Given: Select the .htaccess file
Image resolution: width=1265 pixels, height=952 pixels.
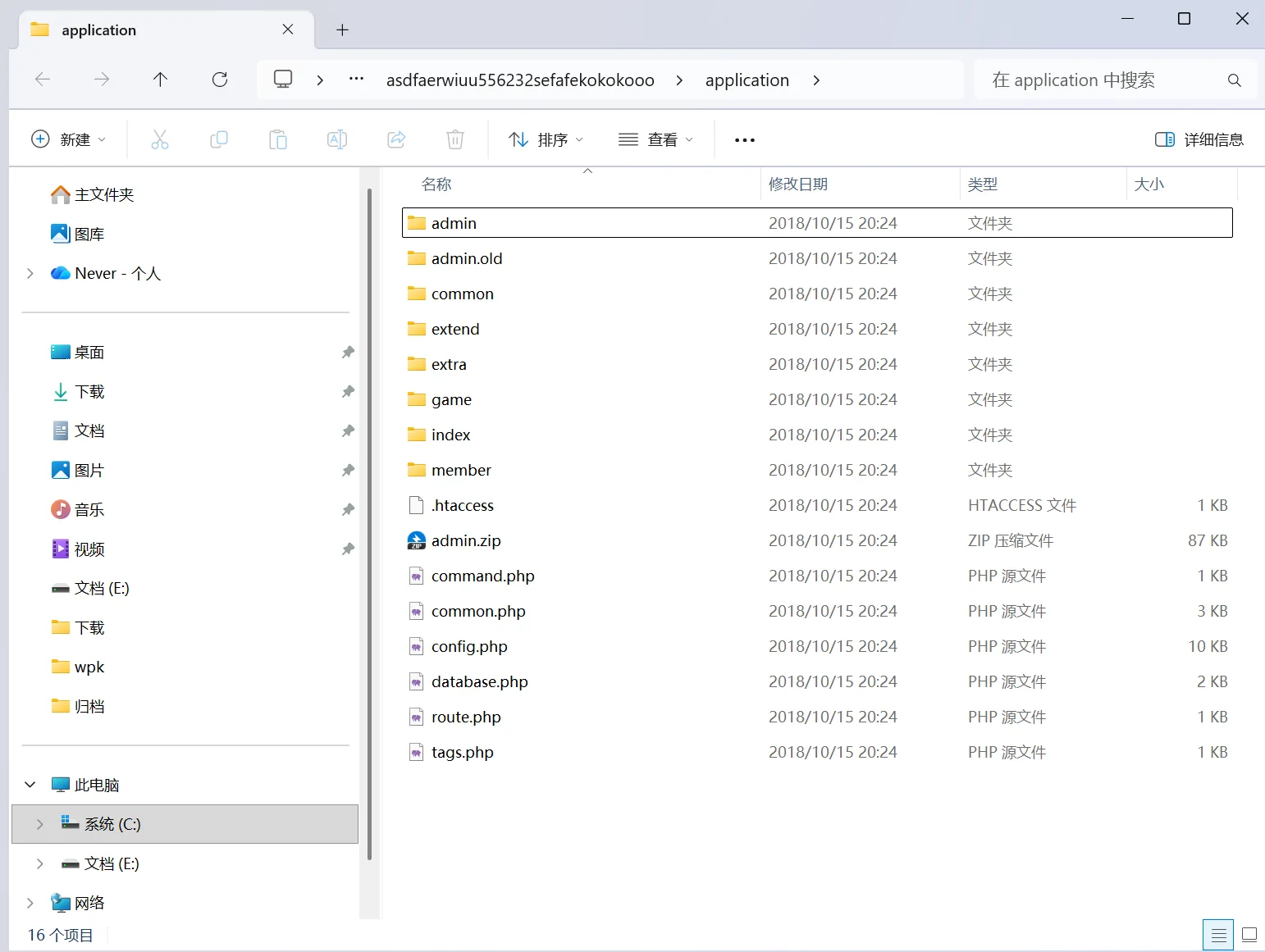Looking at the screenshot, I should click(x=817, y=505).
